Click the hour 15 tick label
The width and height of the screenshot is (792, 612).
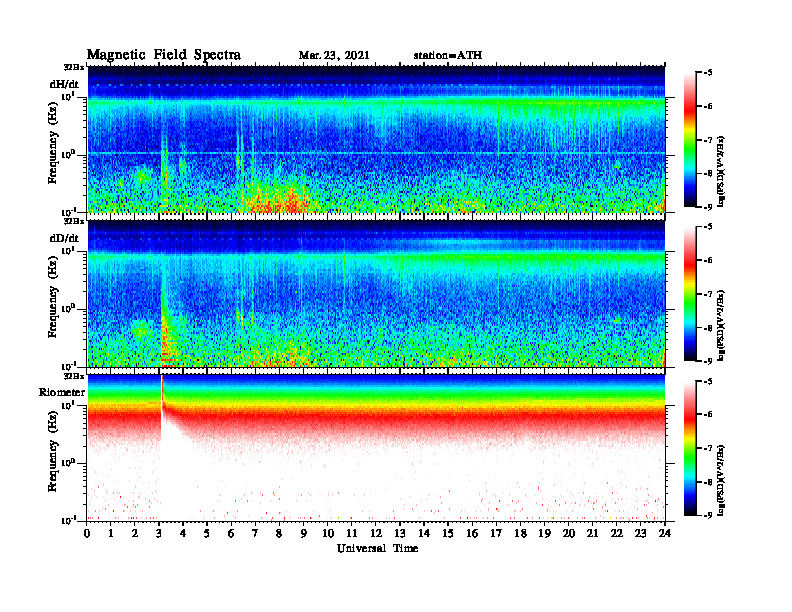[448, 533]
